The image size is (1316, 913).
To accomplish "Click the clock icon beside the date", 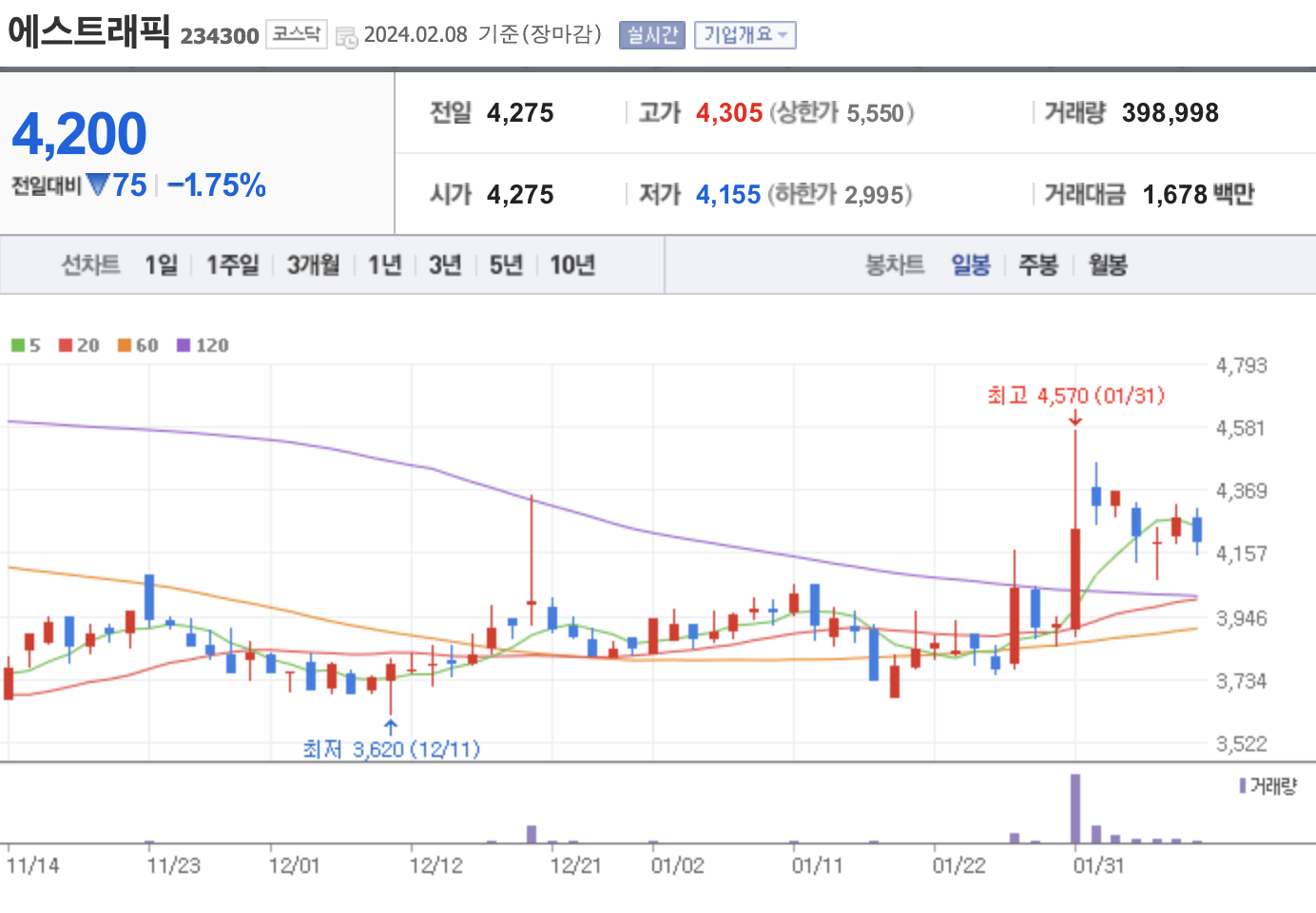I will point(347,38).
